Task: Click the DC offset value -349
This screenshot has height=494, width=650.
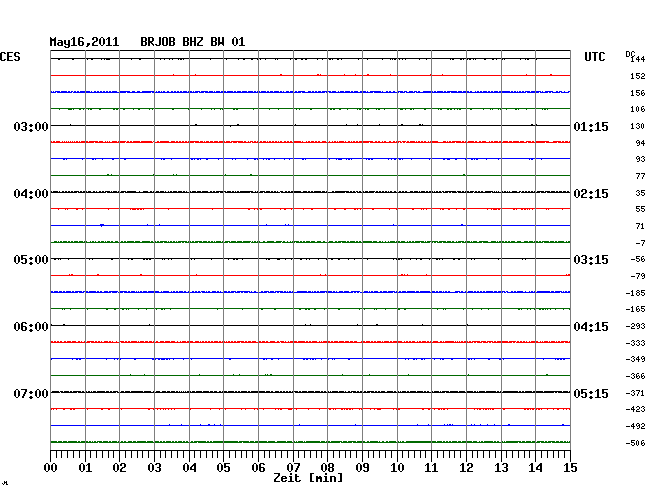Action: click(635, 359)
